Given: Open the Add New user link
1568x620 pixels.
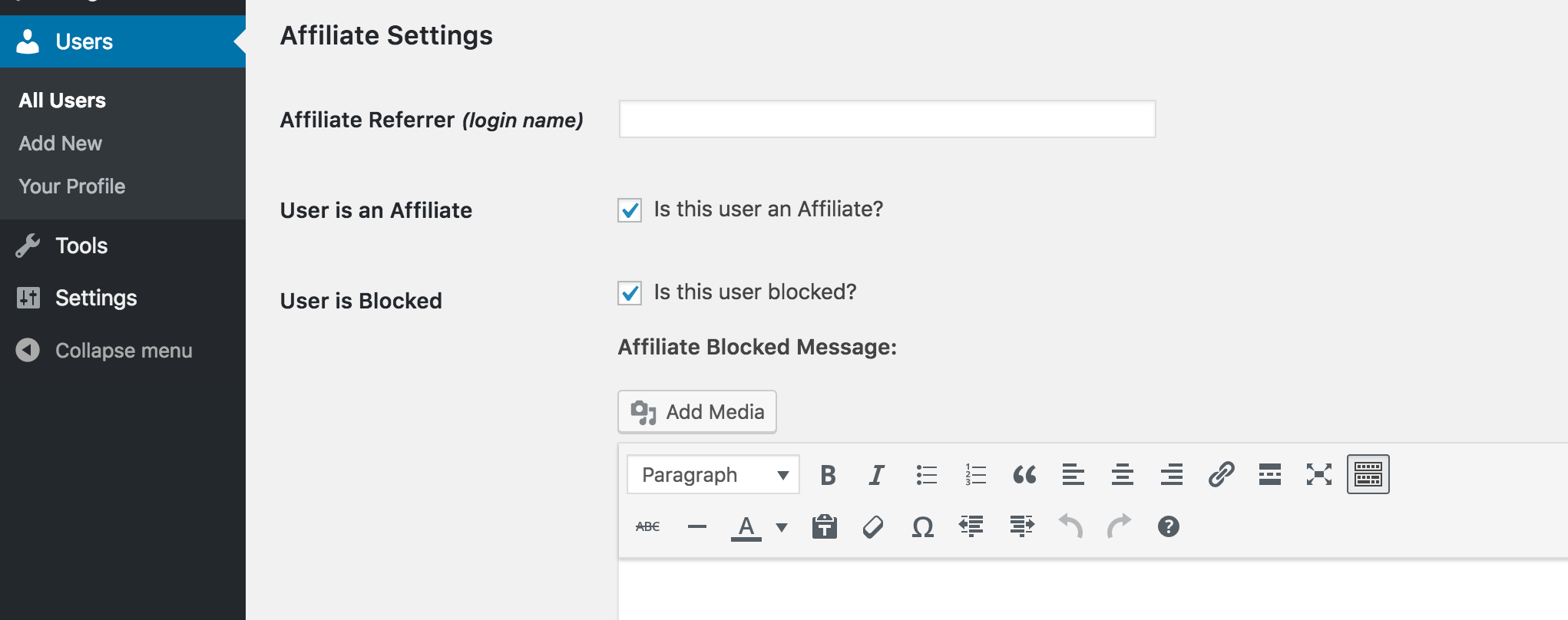Looking at the screenshot, I should pyautogui.click(x=60, y=143).
